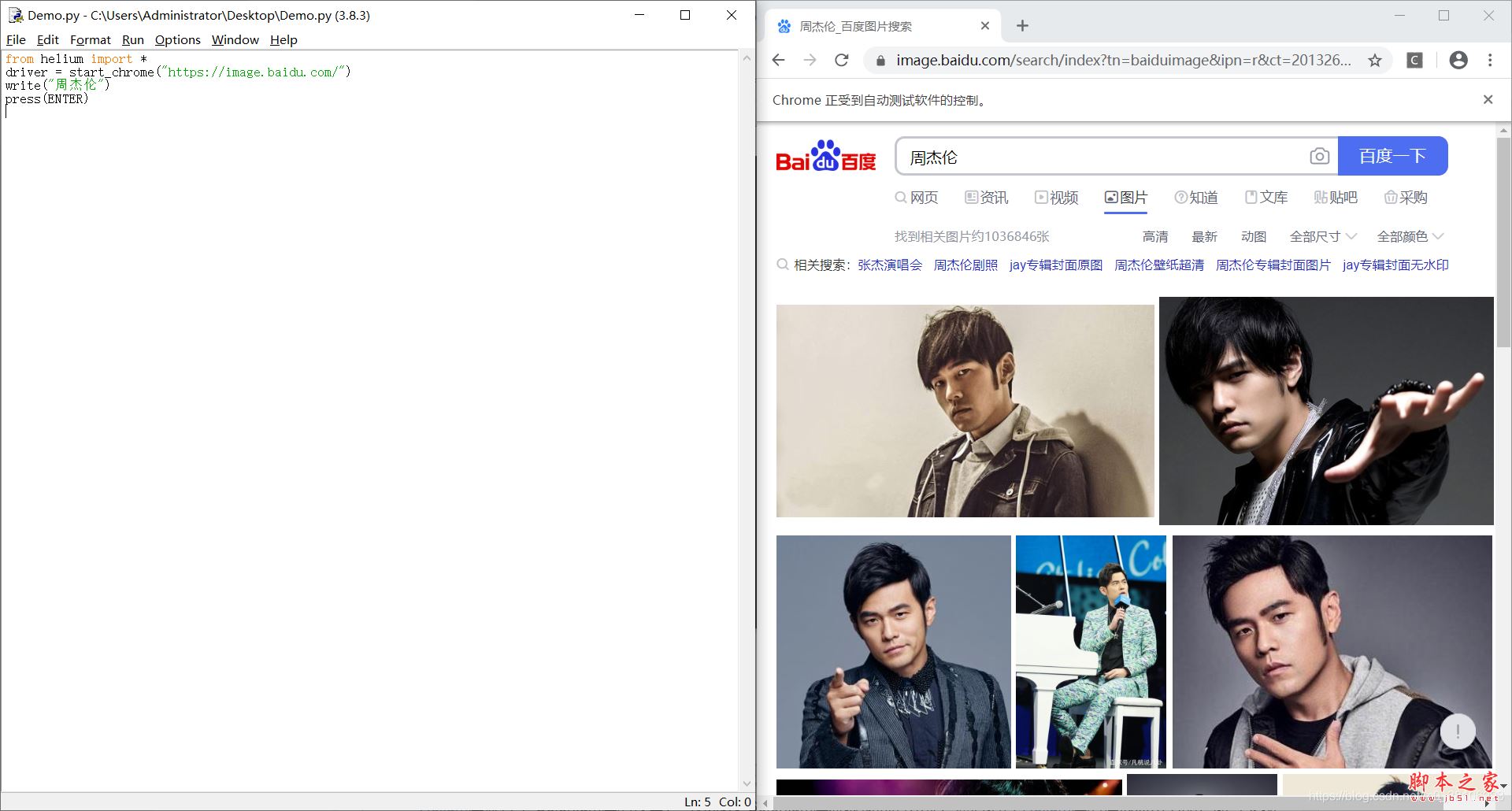The width and height of the screenshot is (1512, 811).
Task: Click the magnifier icon beside 相关搜索
Action: (x=783, y=265)
